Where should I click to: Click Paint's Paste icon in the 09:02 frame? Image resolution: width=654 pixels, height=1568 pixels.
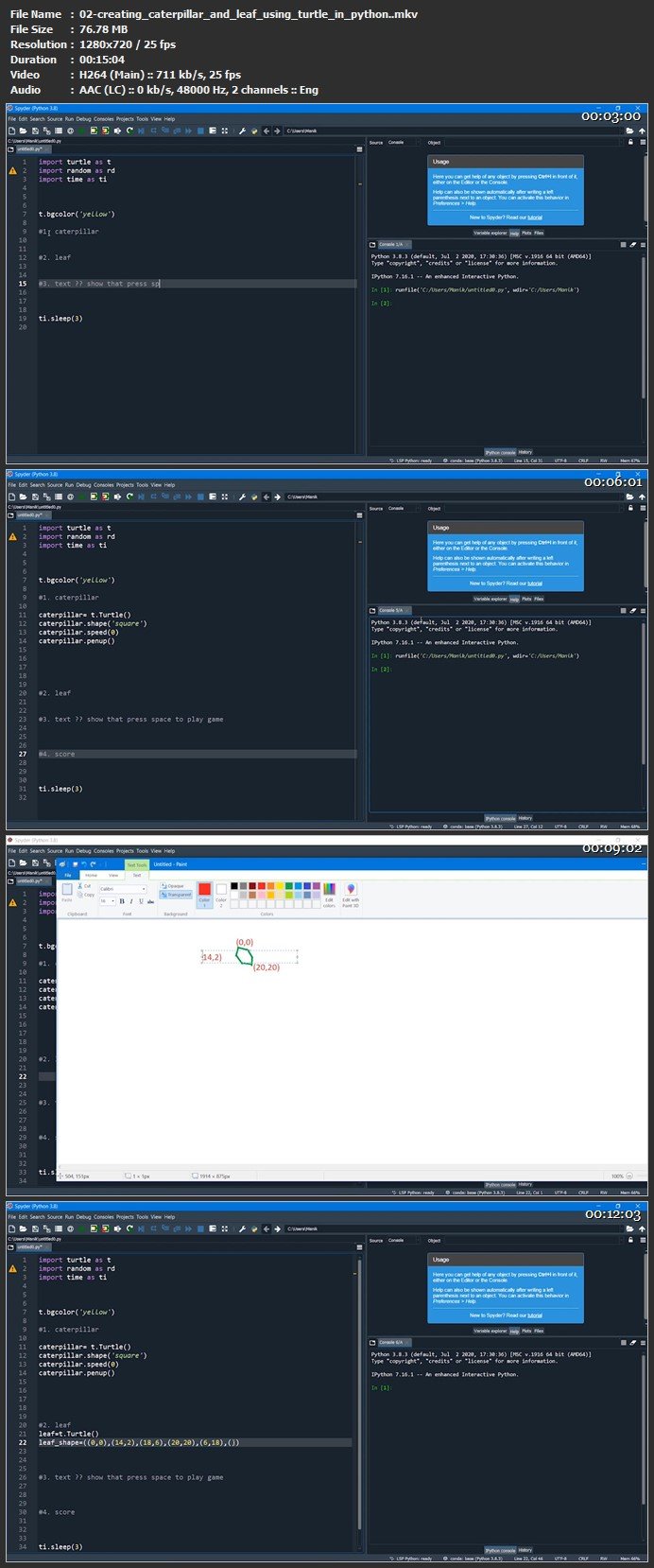coord(66,892)
